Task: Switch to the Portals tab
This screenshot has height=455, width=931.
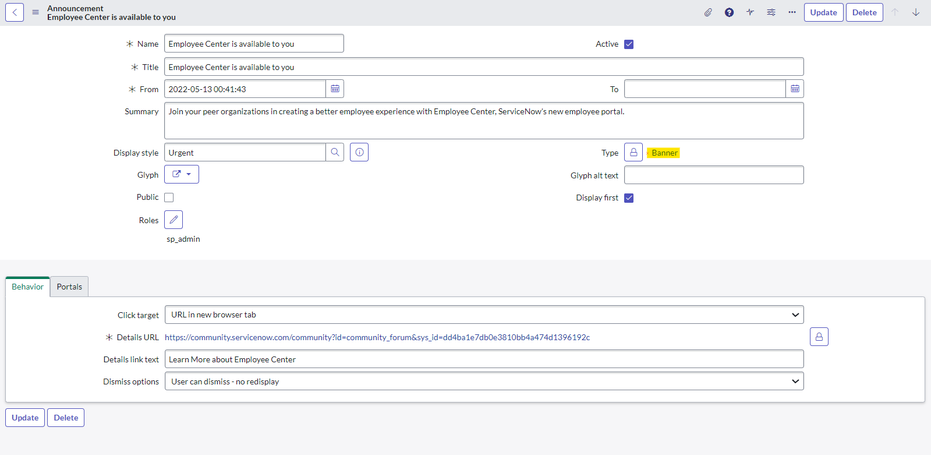Action: point(69,286)
